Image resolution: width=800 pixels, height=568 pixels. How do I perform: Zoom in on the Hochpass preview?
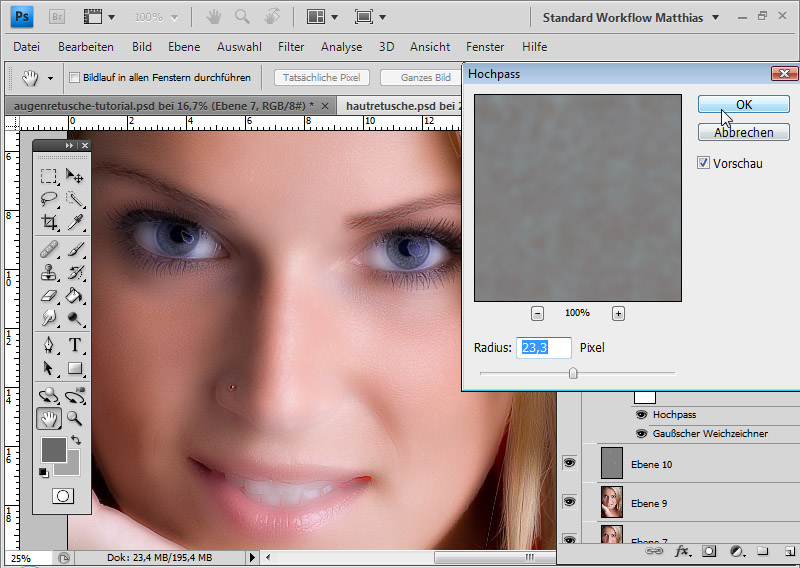click(618, 313)
